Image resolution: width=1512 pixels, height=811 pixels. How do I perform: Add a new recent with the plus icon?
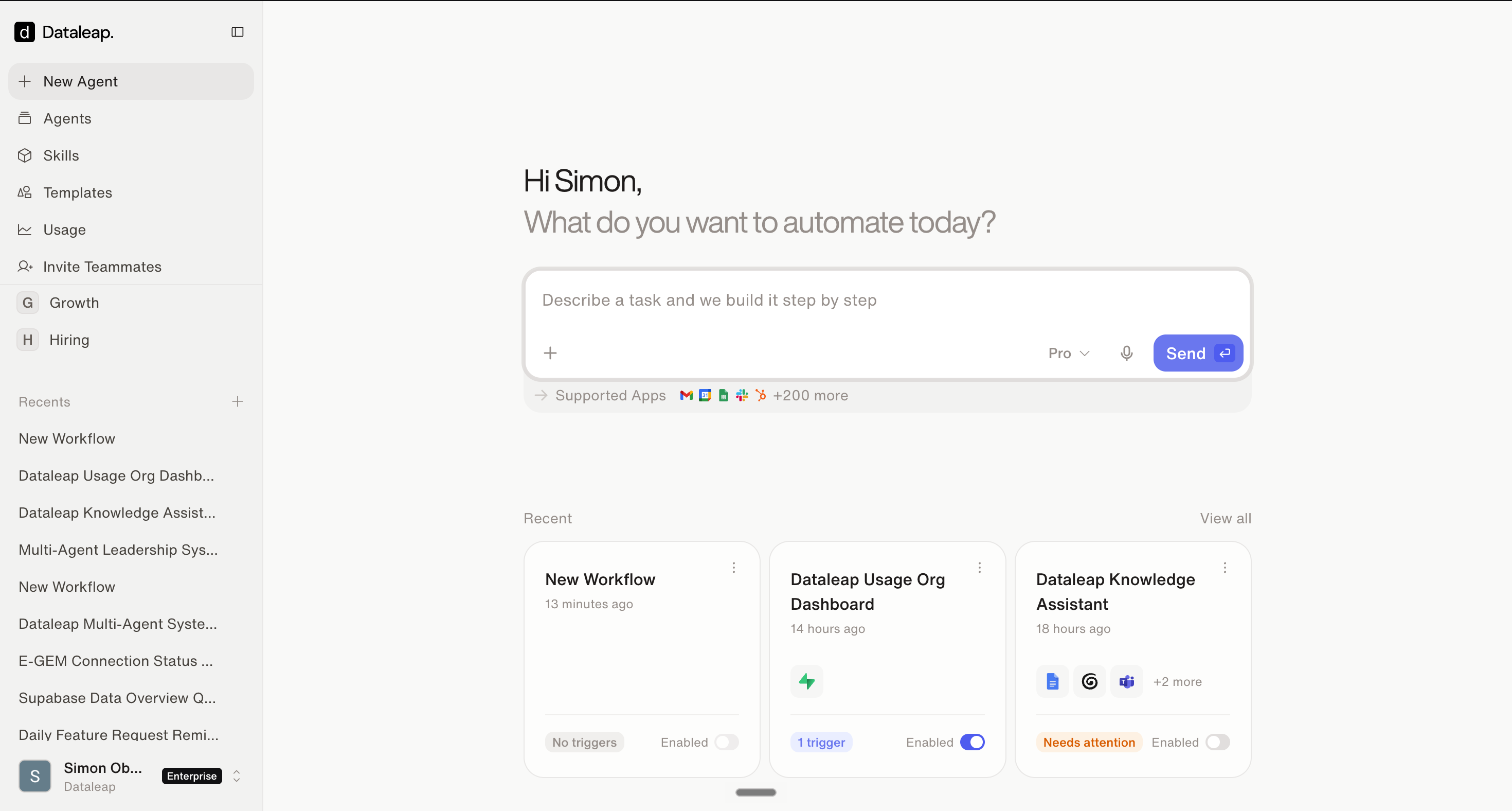pyautogui.click(x=237, y=401)
